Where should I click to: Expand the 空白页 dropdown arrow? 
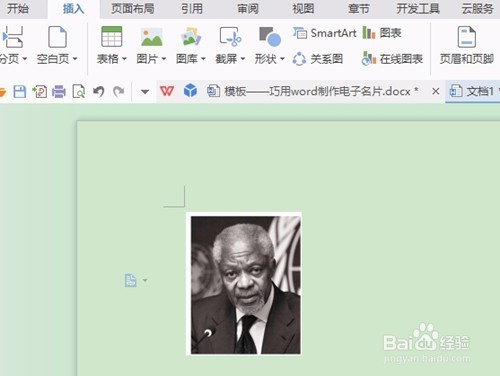(x=75, y=59)
